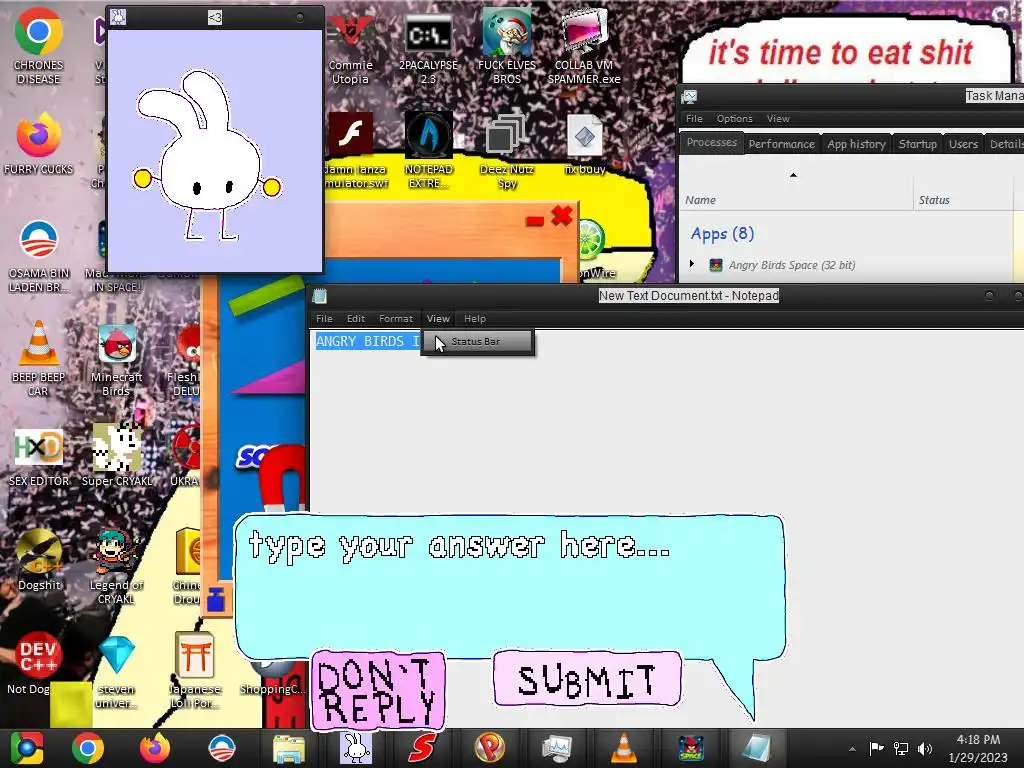Open the CHRONES DISEASE Chrome desktop icon
The image size is (1024, 768).
[39, 46]
